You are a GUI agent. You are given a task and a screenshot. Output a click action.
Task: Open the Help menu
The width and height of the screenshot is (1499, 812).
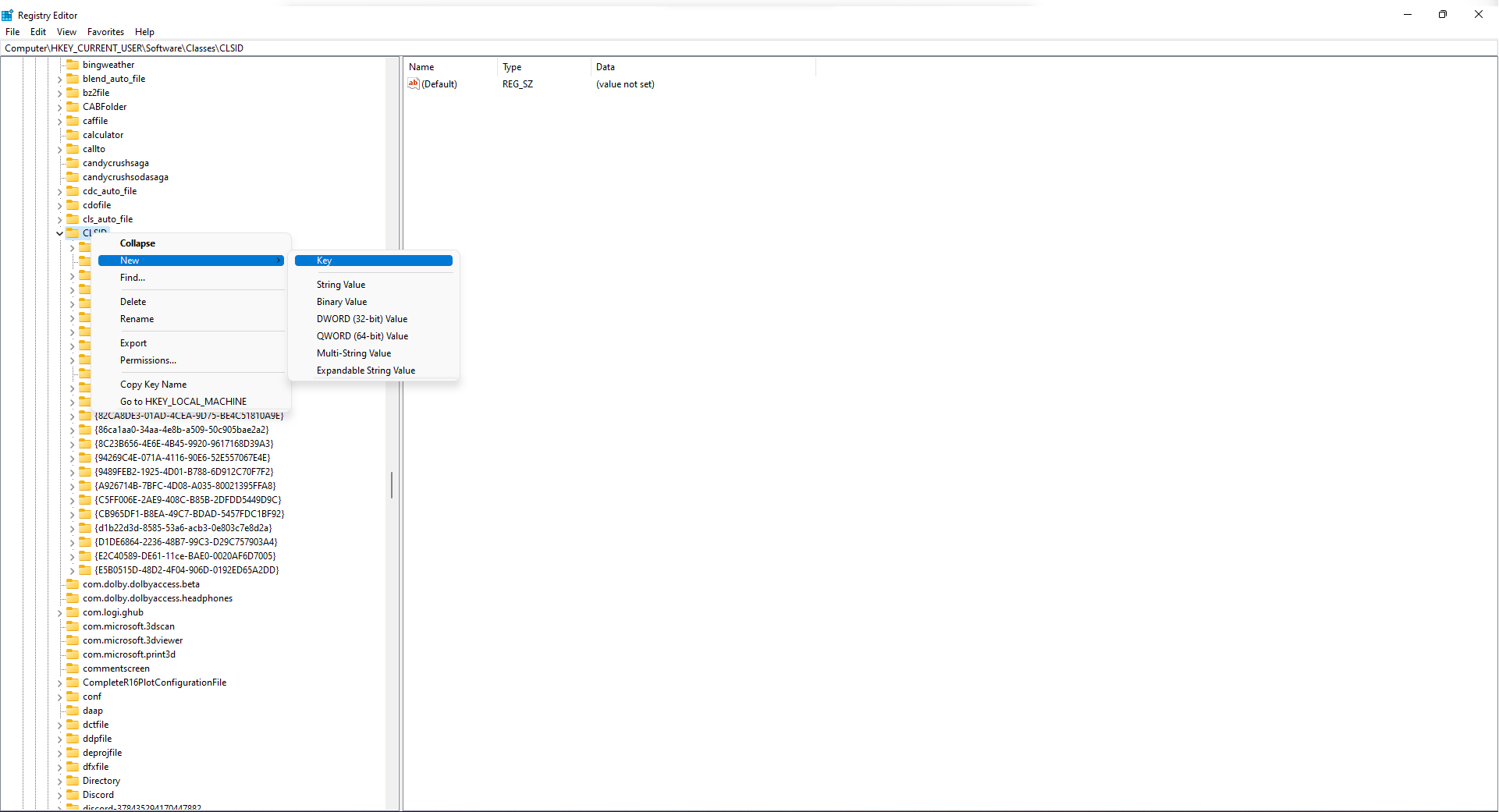(x=144, y=32)
